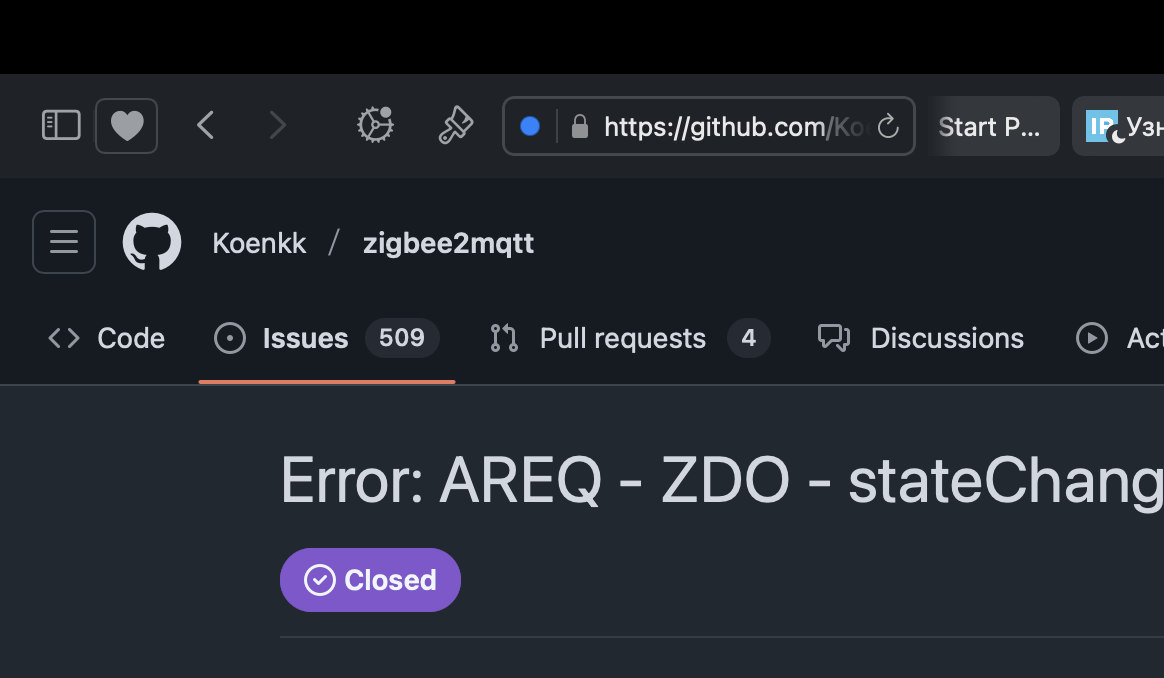Click the forward navigation arrow
The width and height of the screenshot is (1164, 678).
coord(277,126)
